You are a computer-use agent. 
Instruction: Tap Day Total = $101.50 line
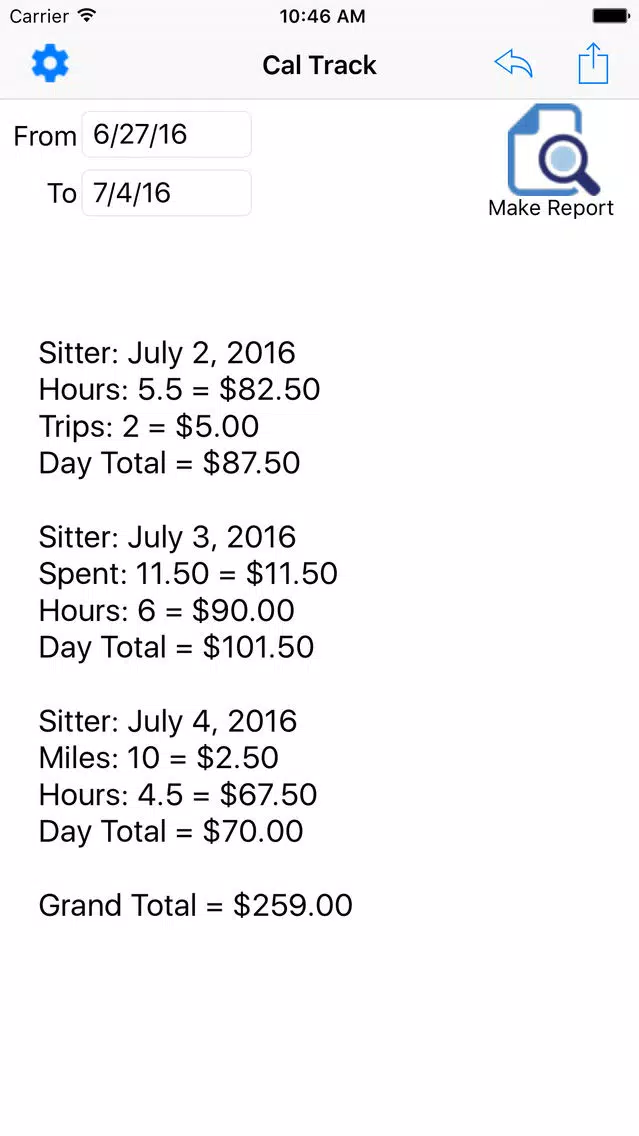[x=176, y=647]
